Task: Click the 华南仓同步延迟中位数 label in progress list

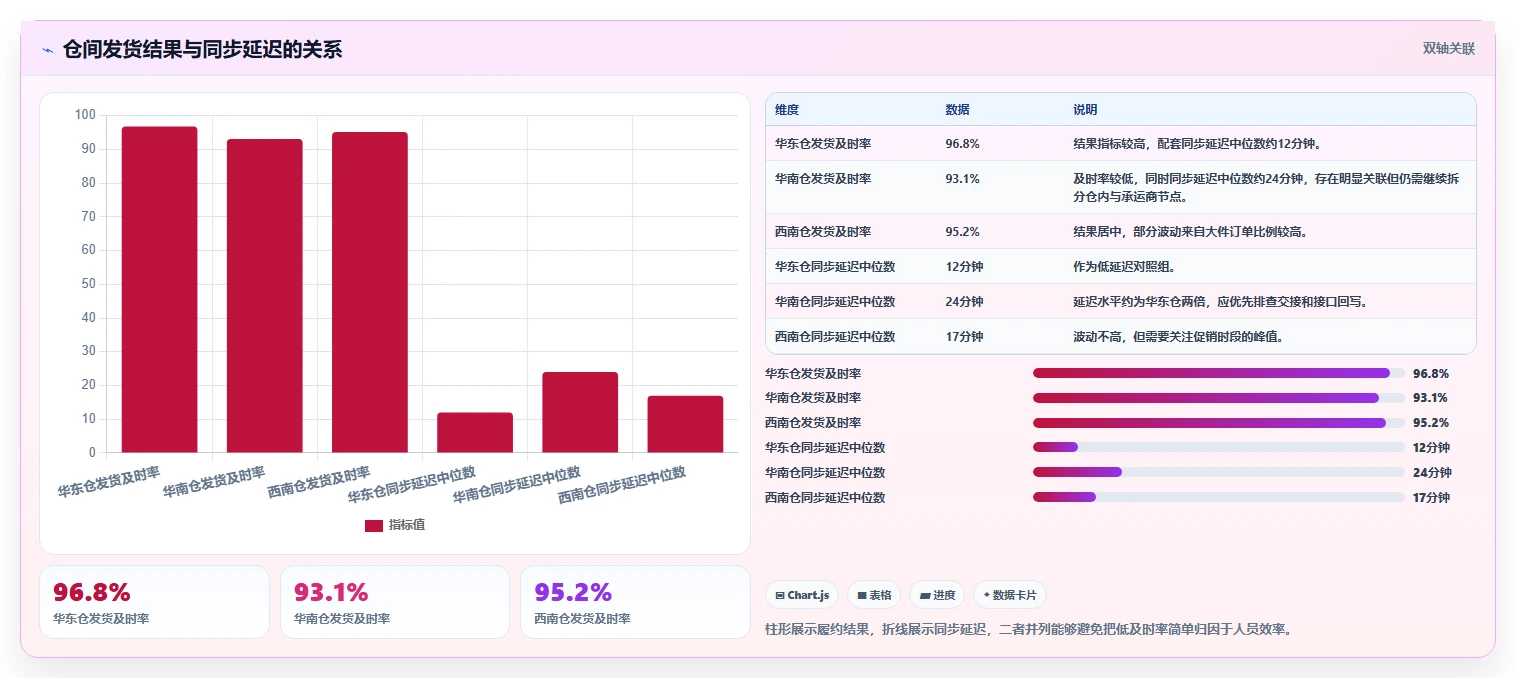Action: point(825,472)
